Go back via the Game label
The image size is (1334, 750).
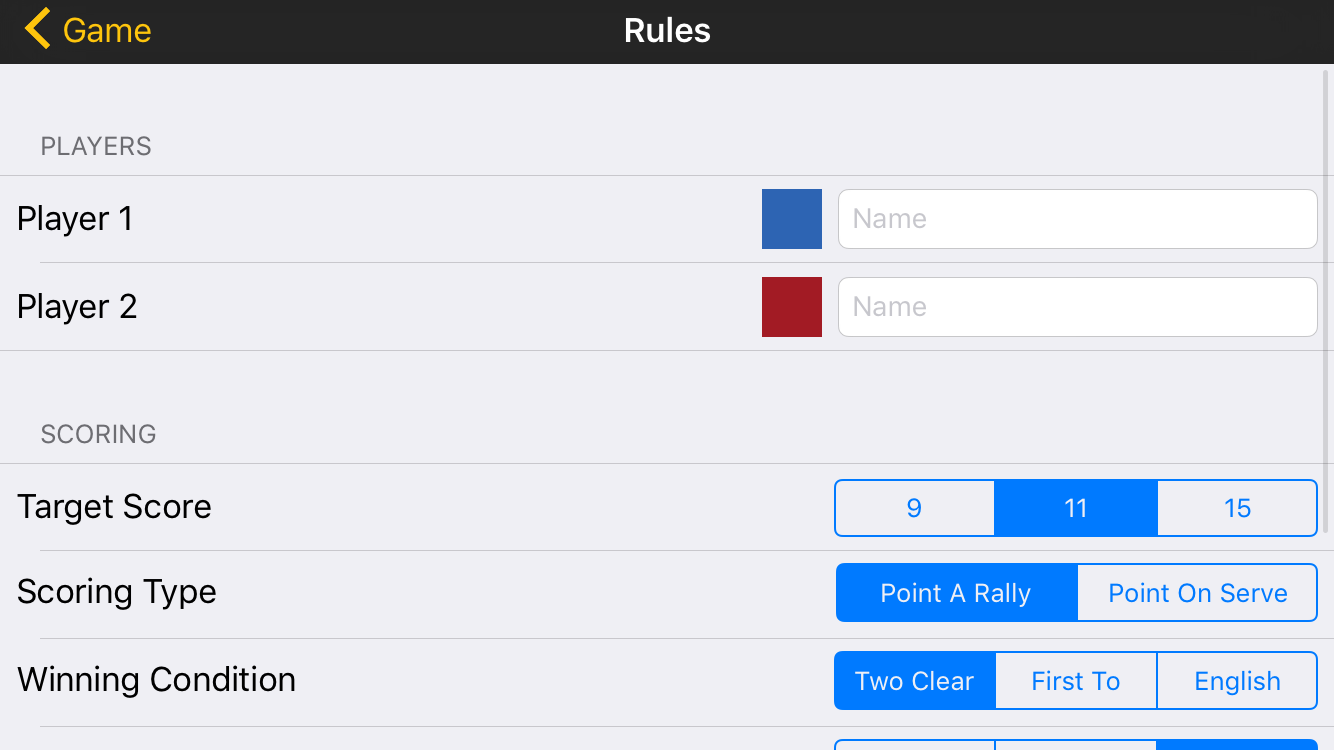107,30
